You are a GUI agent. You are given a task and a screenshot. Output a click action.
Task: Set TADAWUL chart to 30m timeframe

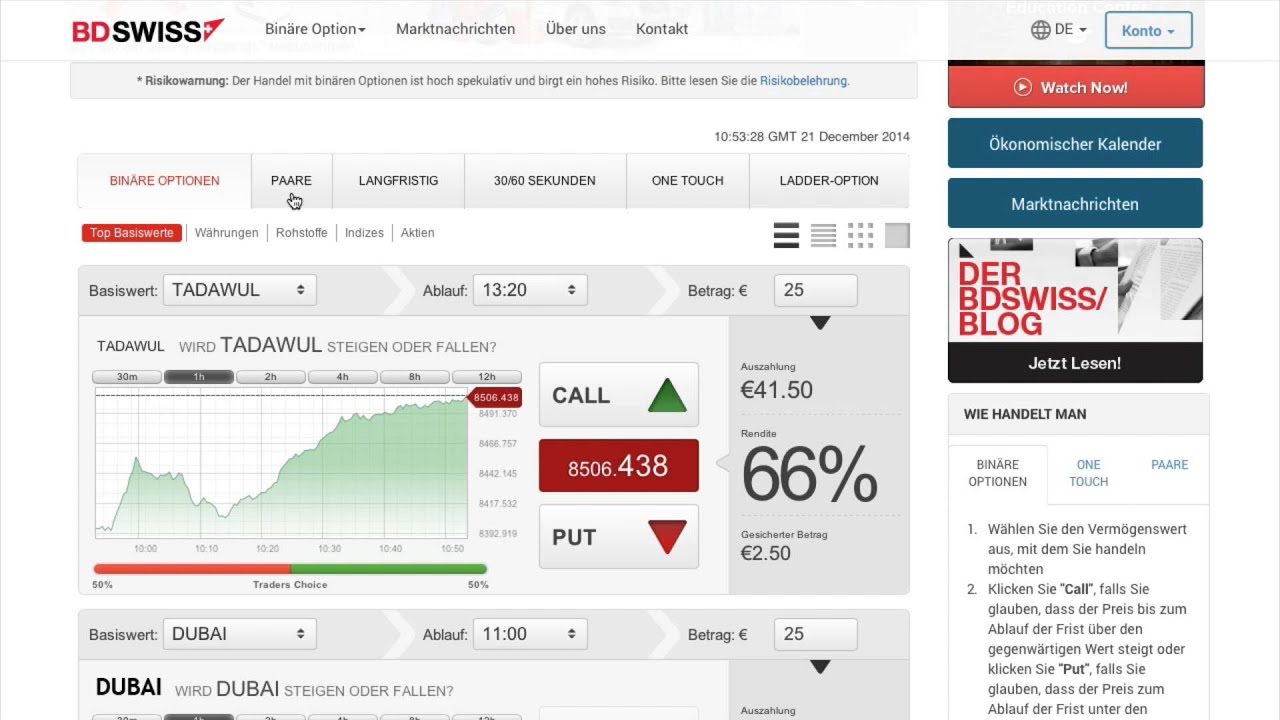coord(127,377)
